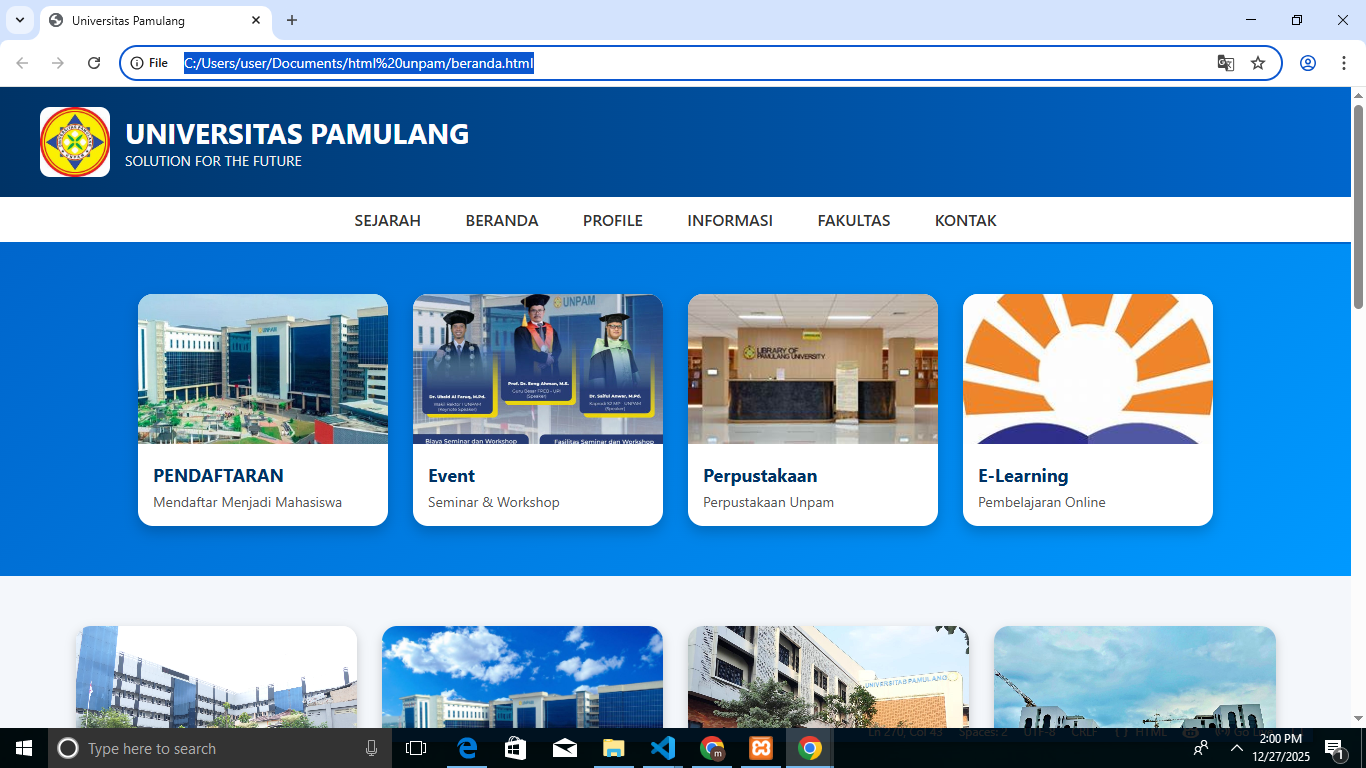Click the Perpustakaan Unpam subtitle
This screenshot has width=1366, height=768.
tap(768, 503)
